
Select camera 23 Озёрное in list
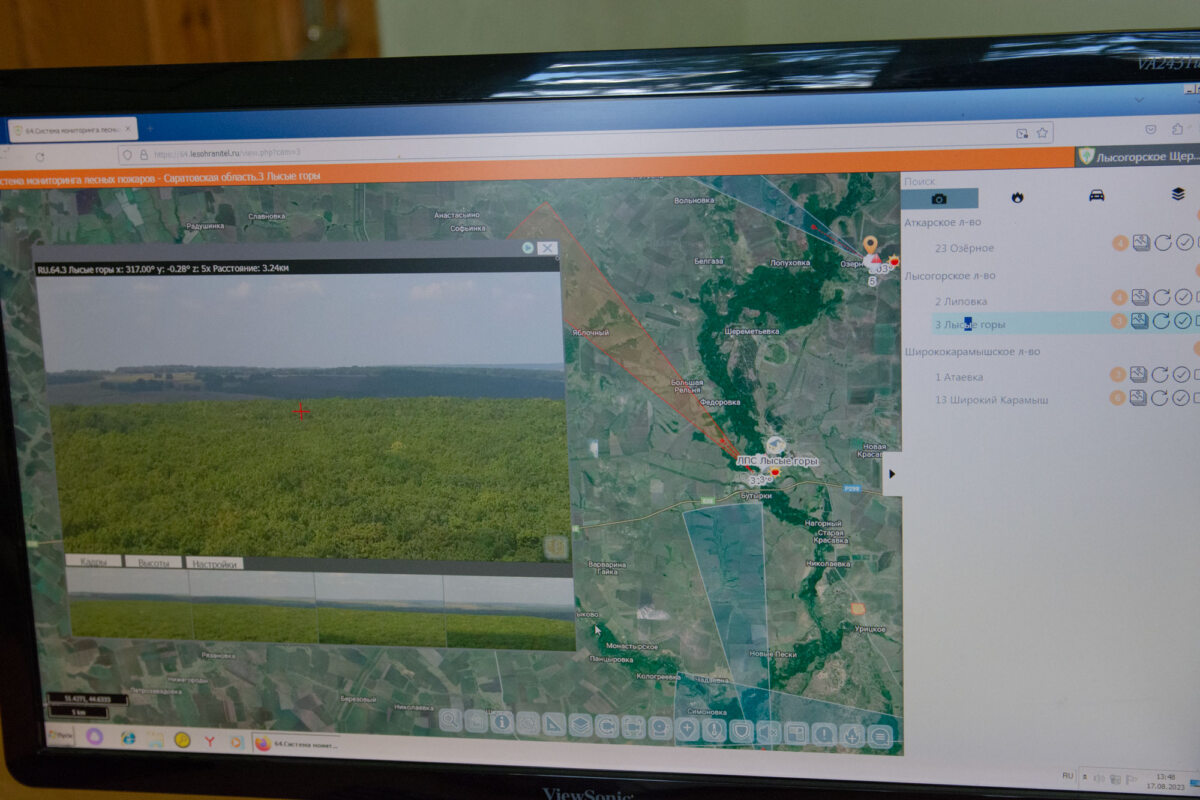pos(964,248)
